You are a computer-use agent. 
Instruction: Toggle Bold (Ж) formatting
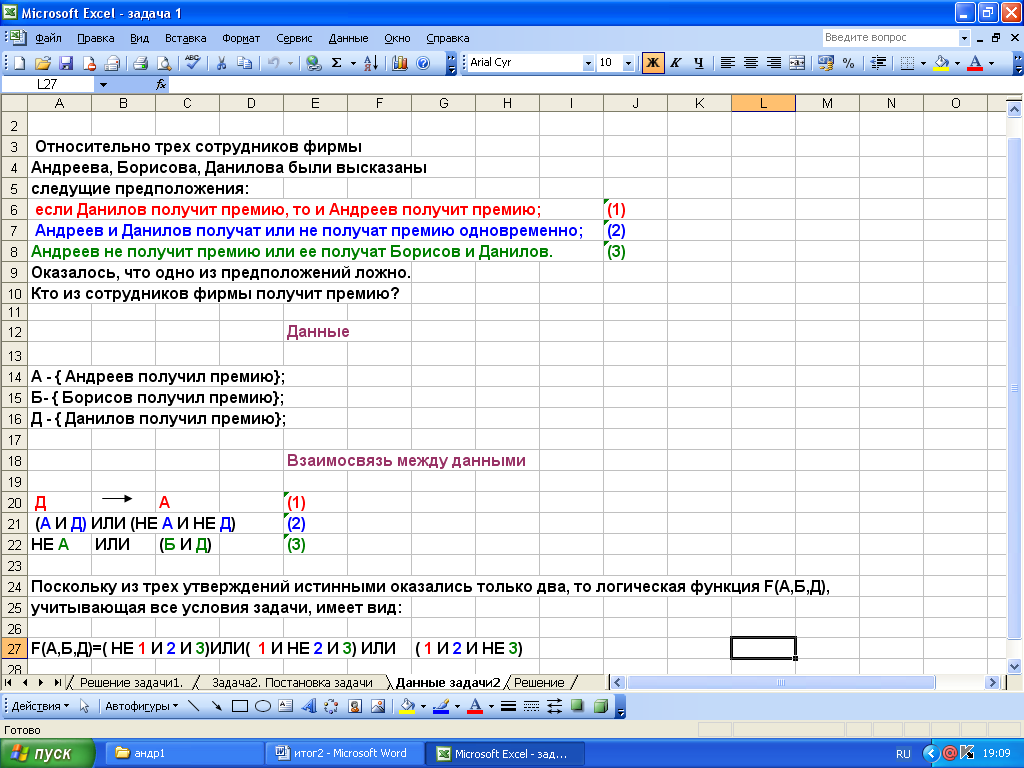pyautogui.click(x=652, y=63)
